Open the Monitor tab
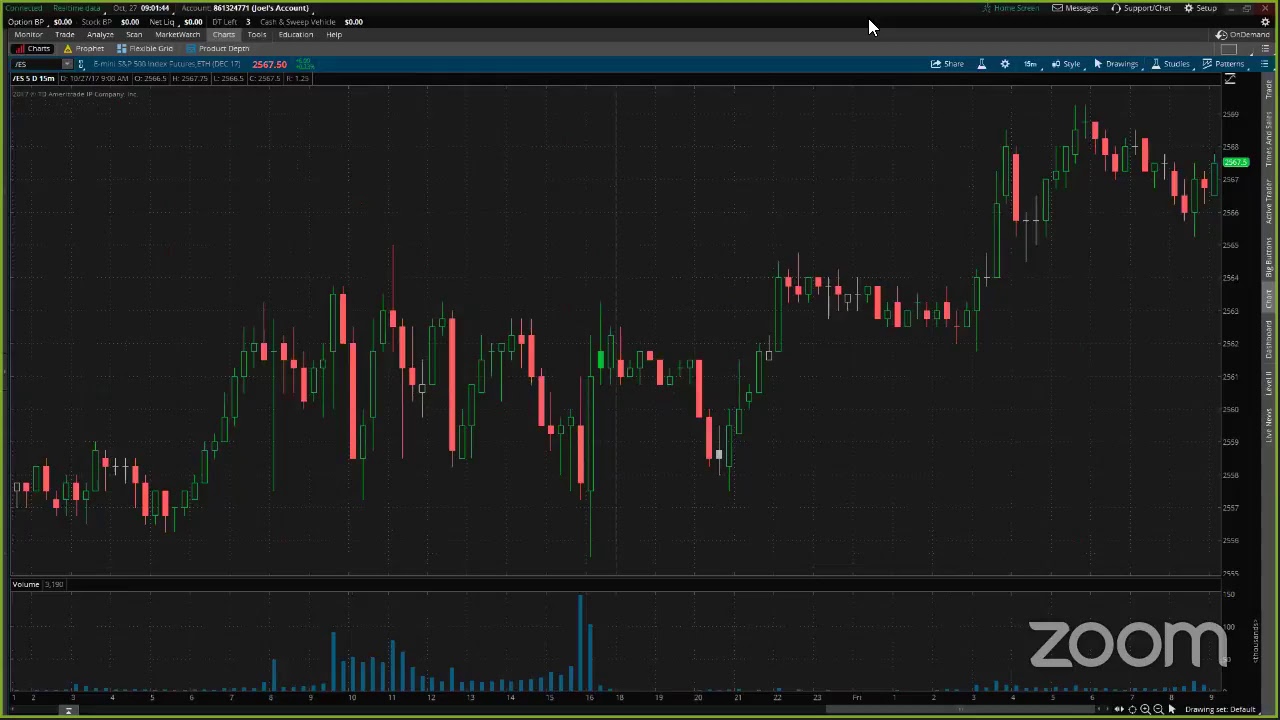The image size is (1280, 720). coord(28,34)
